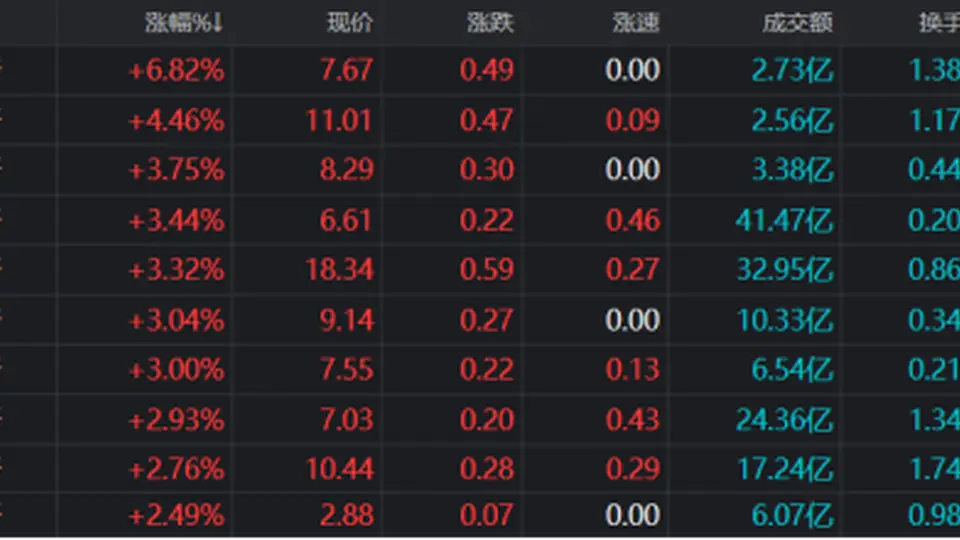Select the +3.04% cell

point(176,320)
